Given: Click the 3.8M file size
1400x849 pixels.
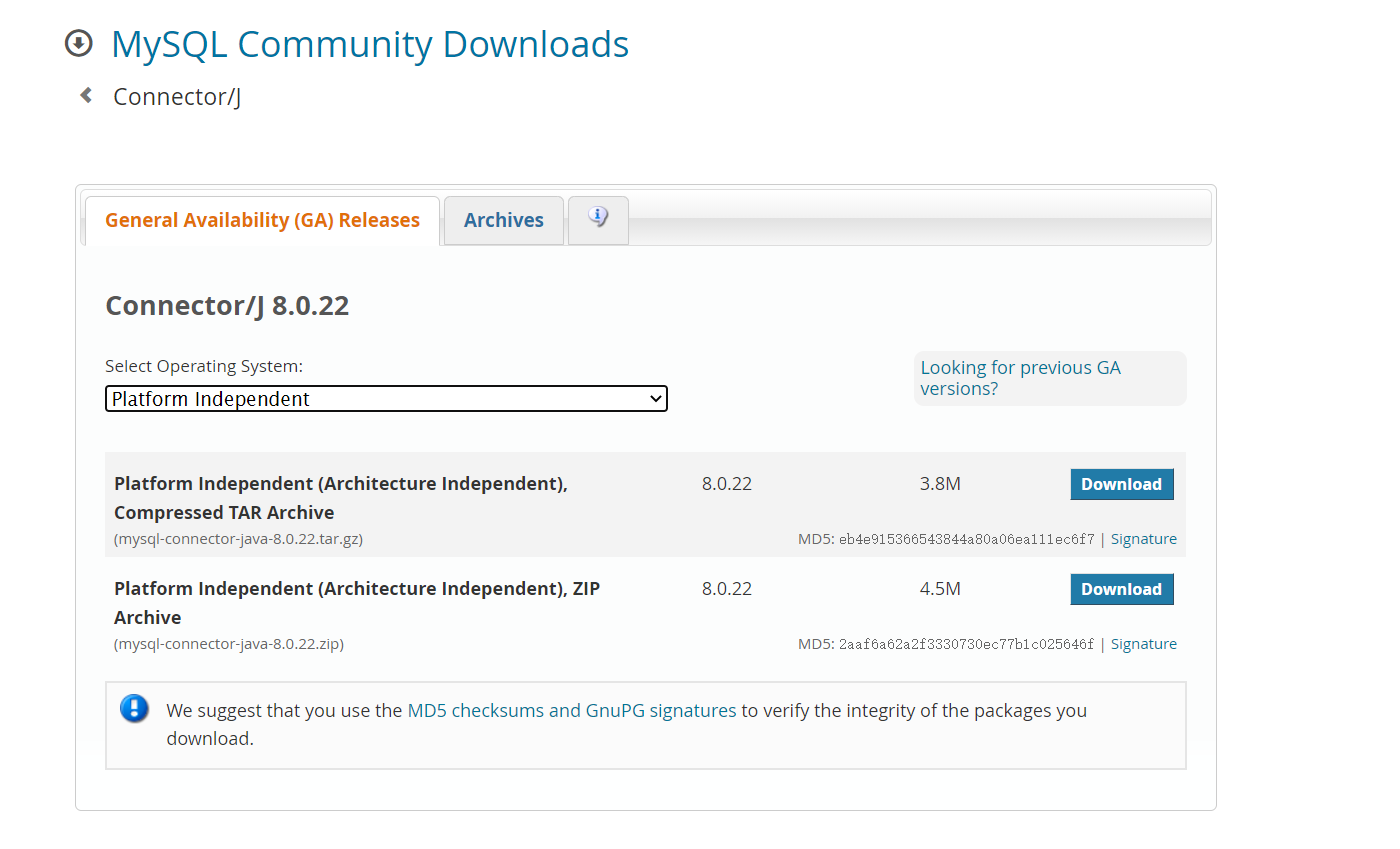Looking at the screenshot, I should tap(940, 484).
